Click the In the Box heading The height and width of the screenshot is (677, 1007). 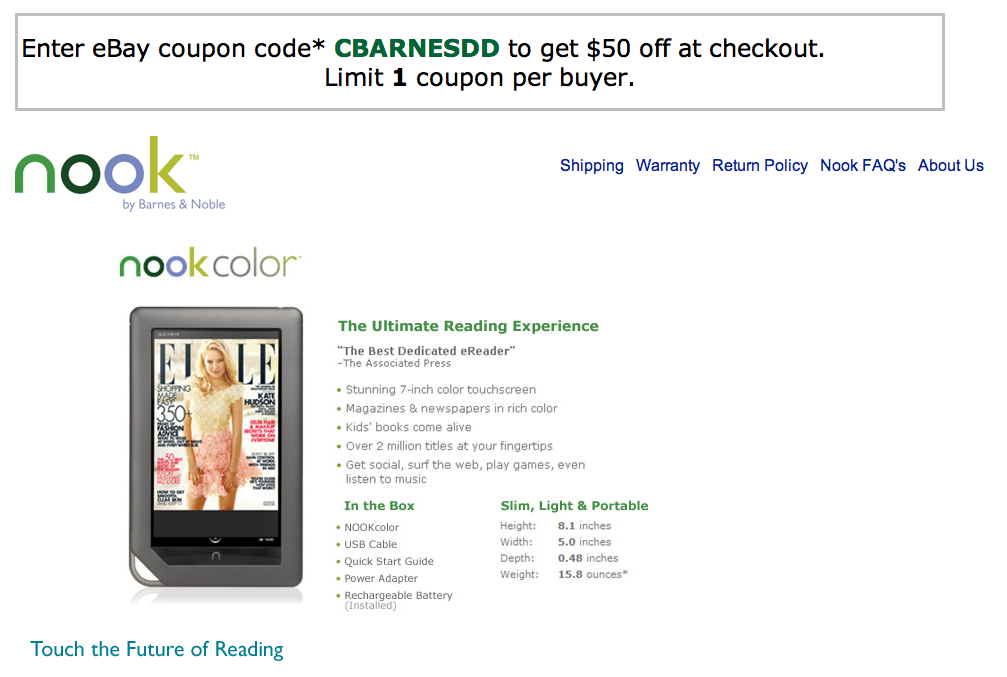coord(379,506)
